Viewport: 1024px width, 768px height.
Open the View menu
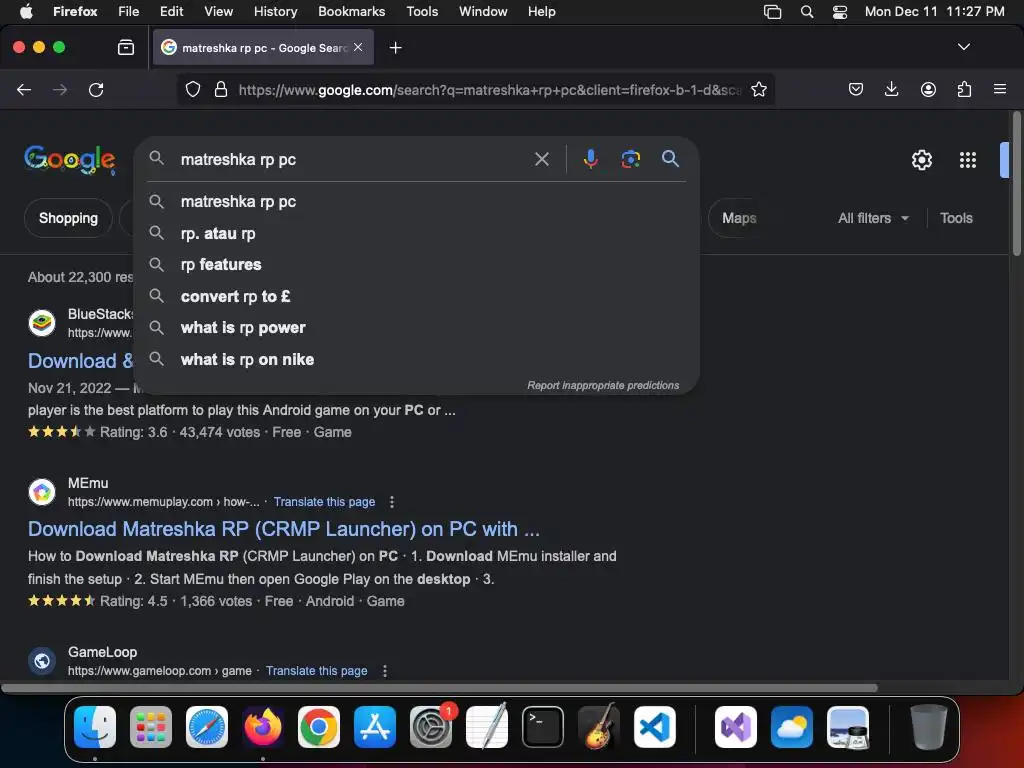point(218,12)
